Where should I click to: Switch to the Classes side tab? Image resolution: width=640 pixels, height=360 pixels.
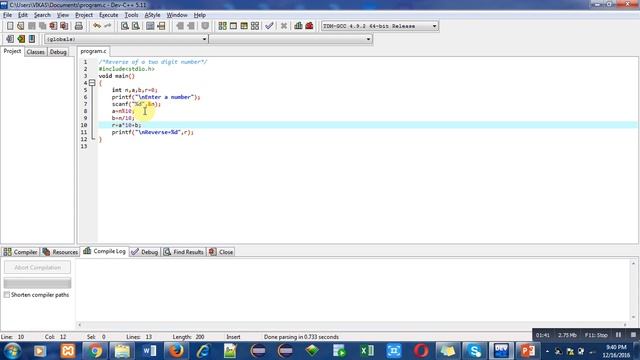[x=36, y=52]
